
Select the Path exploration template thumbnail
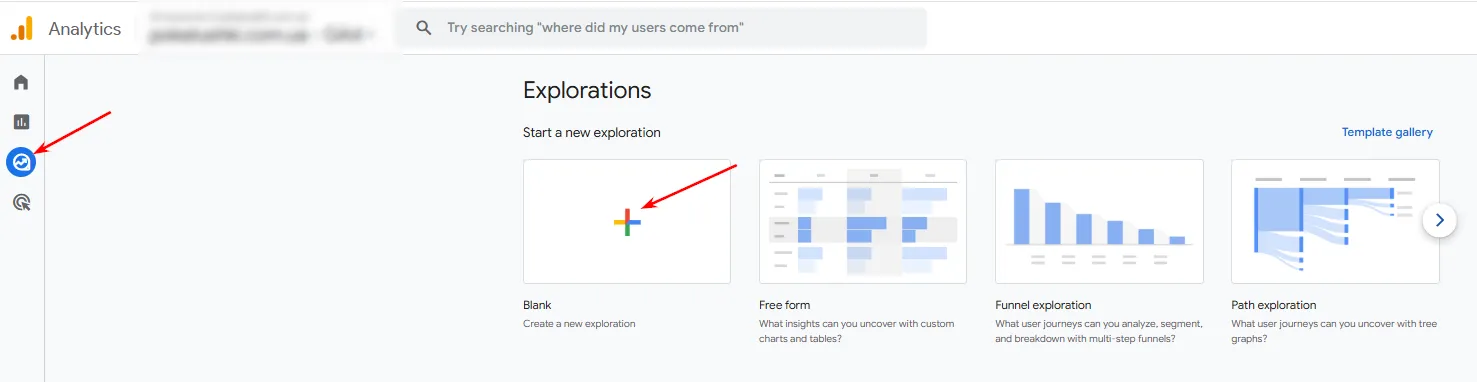(x=1335, y=222)
